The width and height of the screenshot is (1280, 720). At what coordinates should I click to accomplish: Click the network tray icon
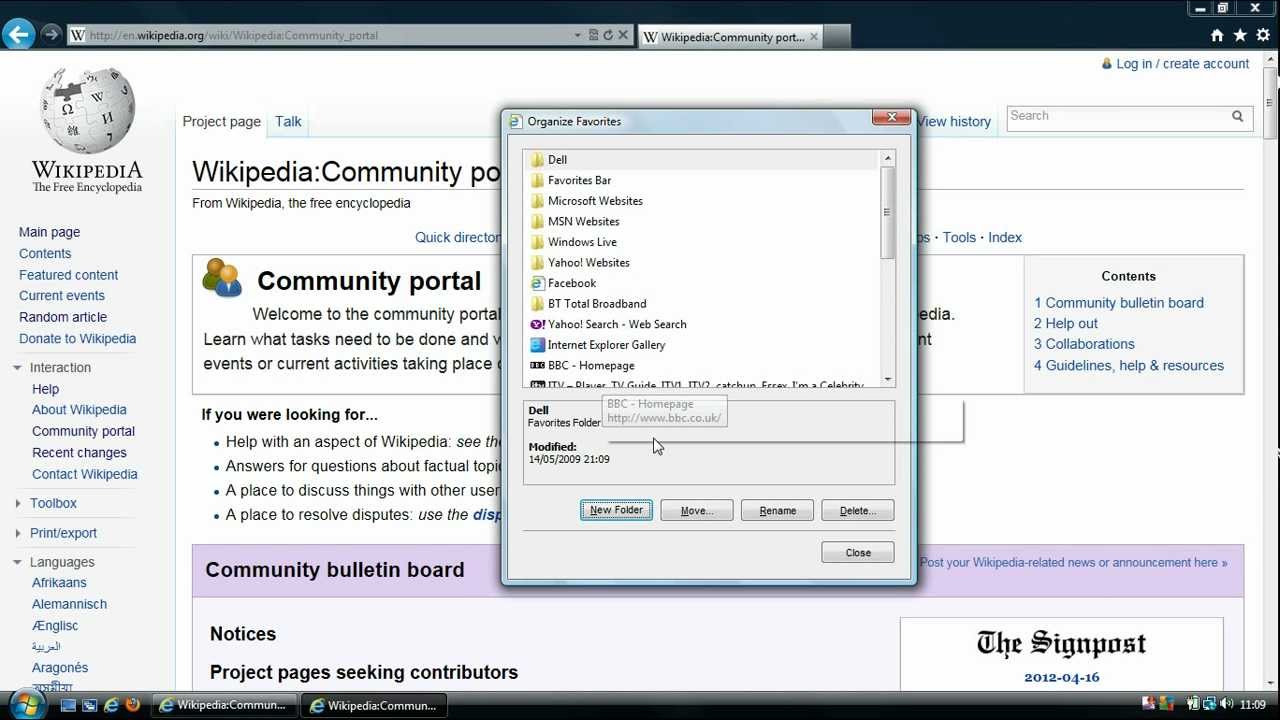pos(1211,704)
